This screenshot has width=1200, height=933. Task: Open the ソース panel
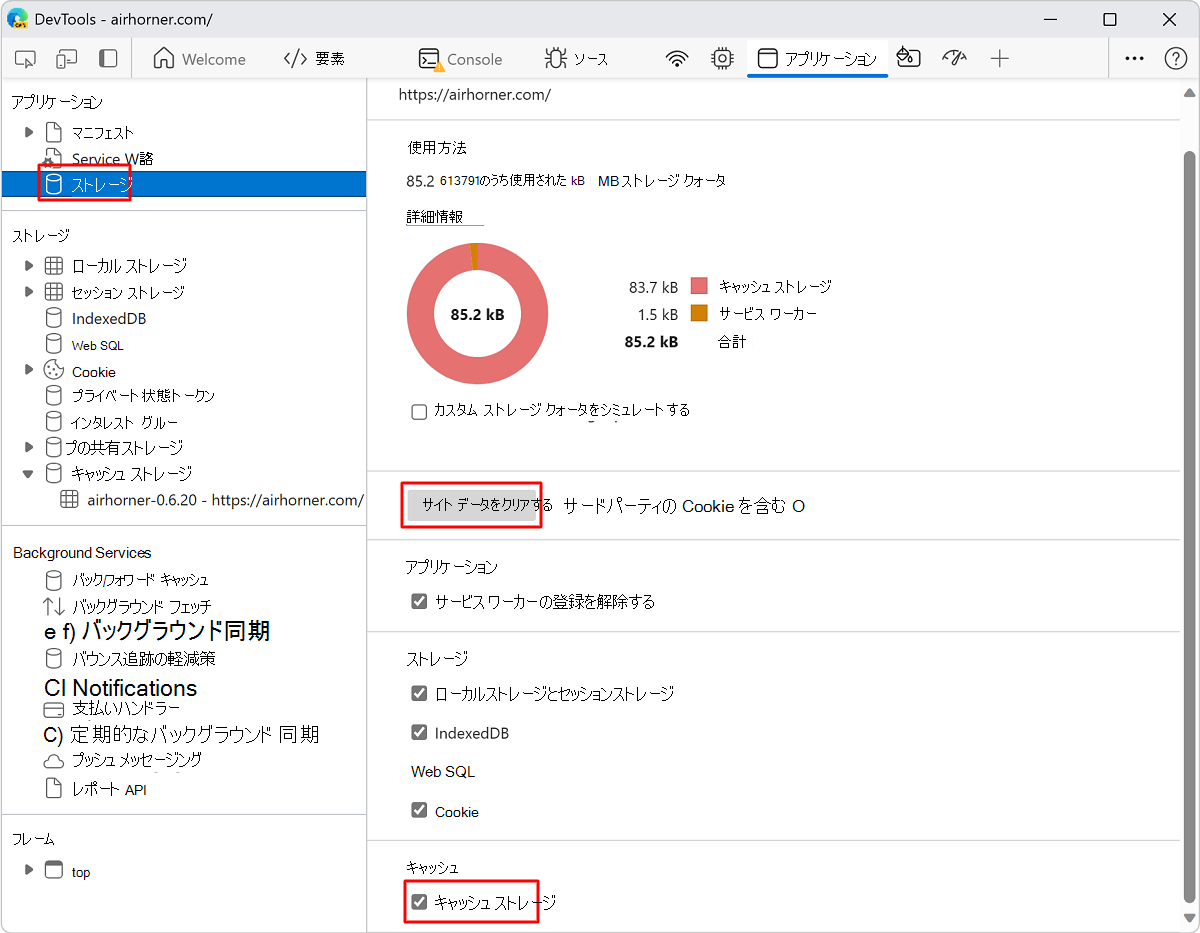point(577,59)
